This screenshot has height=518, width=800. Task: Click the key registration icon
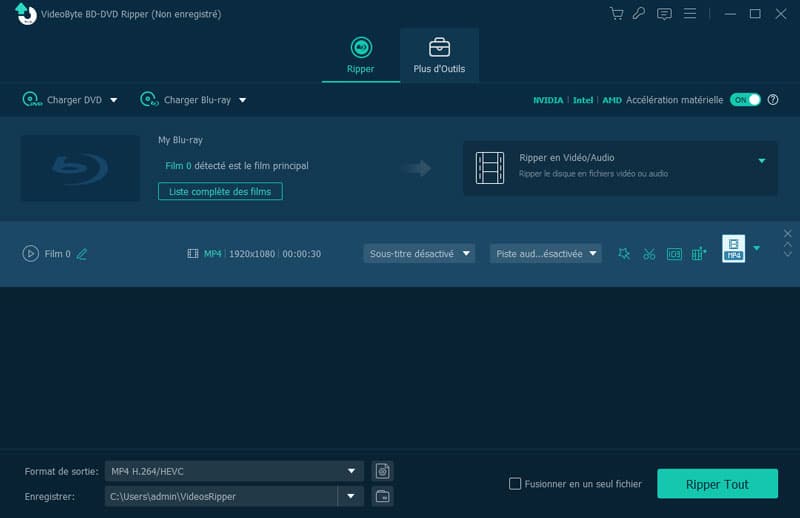[x=639, y=14]
